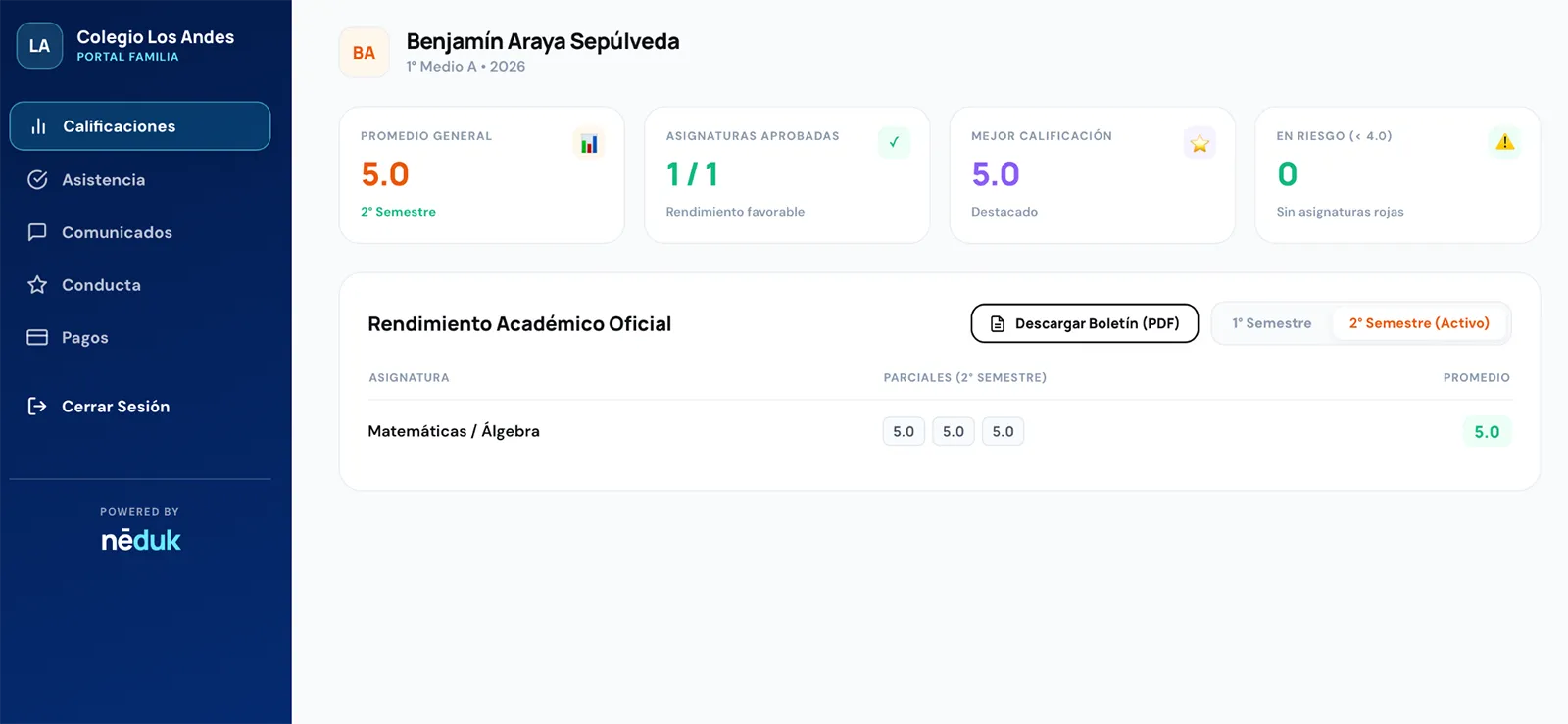Click the purple 5.0 best grade value
This screenshot has height=724, width=1568.
996,174
